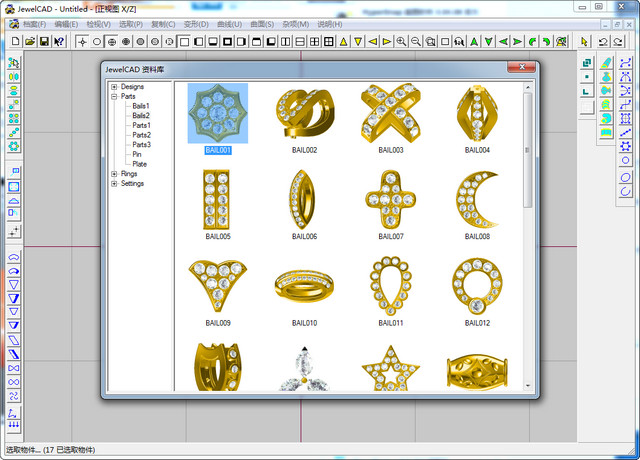Image resolution: width=640 pixels, height=460 pixels.
Task: Expand the Designs tree node
Action: (114, 87)
